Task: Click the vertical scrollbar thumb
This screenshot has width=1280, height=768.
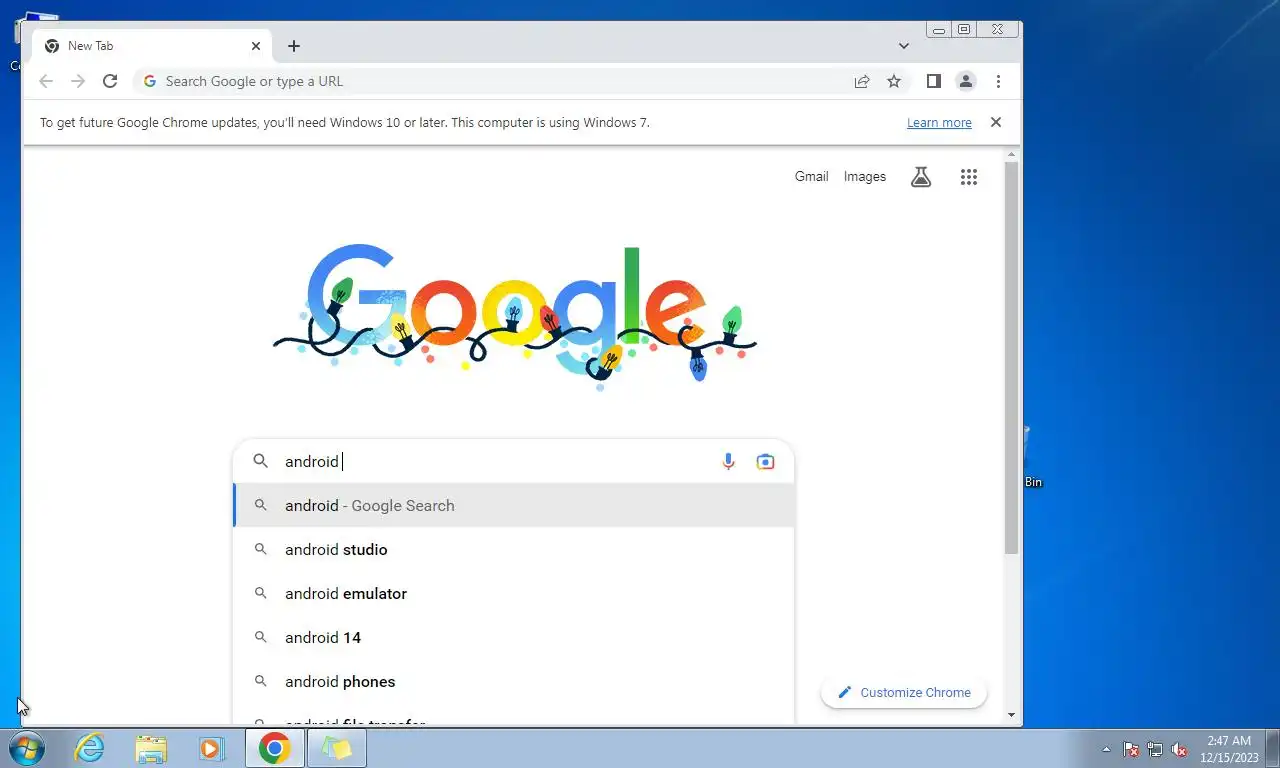Action: point(1011,358)
